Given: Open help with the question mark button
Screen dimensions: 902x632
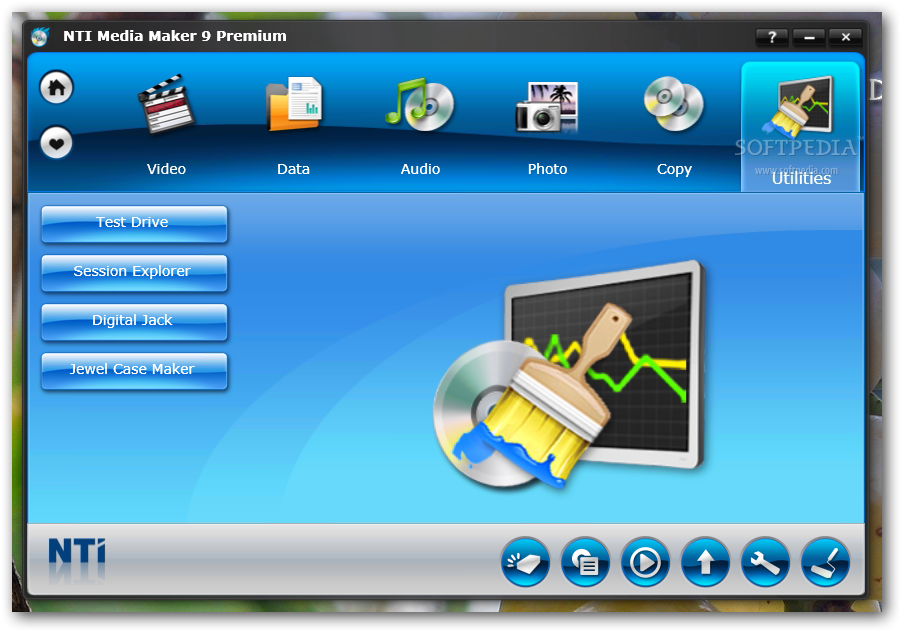Looking at the screenshot, I should pyautogui.click(x=771, y=37).
